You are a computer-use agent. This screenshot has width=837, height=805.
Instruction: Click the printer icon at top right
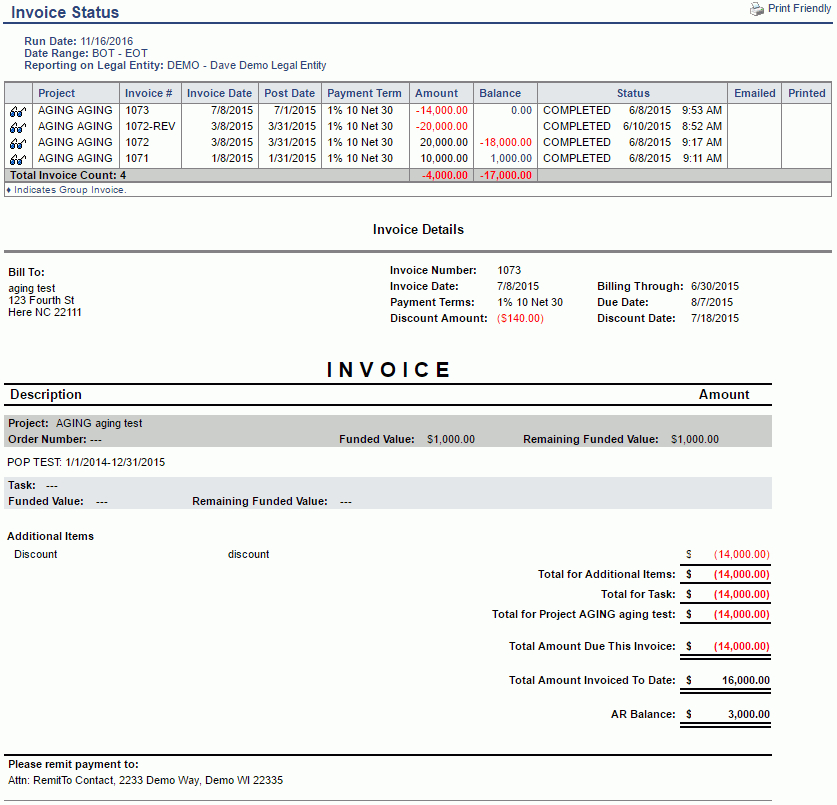tap(757, 9)
